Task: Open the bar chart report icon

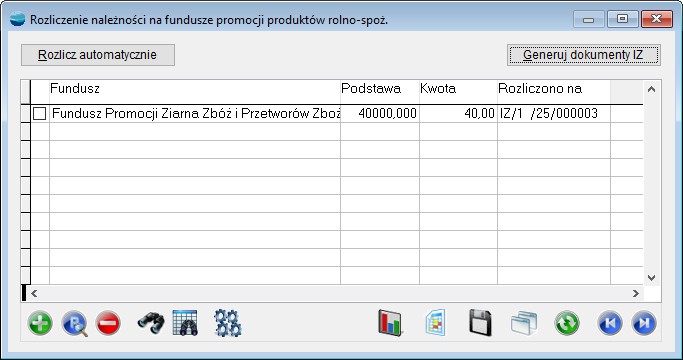Action: click(390, 323)
